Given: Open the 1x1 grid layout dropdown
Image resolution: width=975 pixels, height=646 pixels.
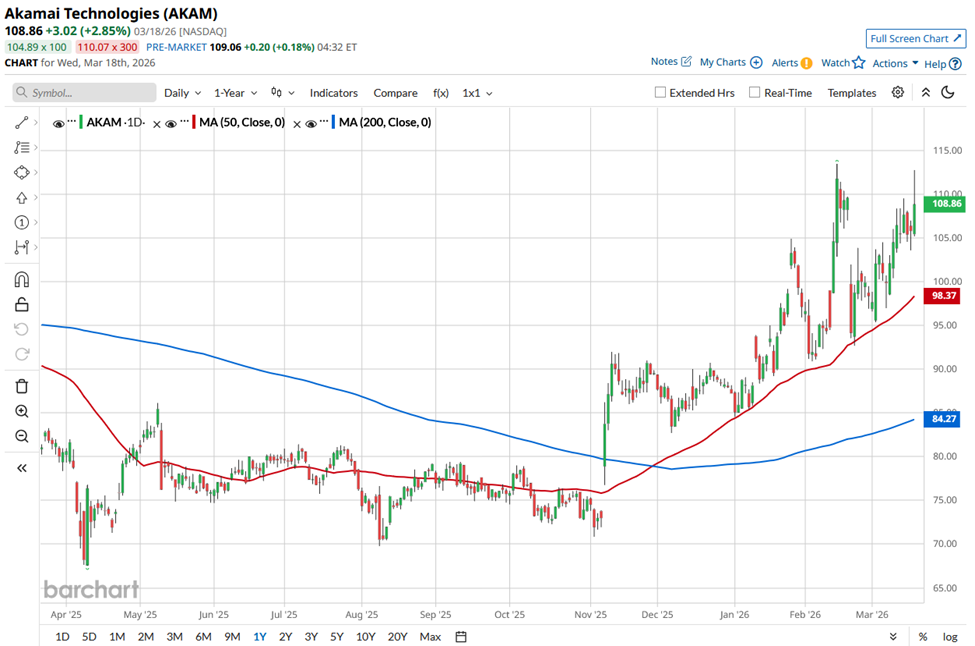Looking at the screenshot, I should click(x=477, y=93).
